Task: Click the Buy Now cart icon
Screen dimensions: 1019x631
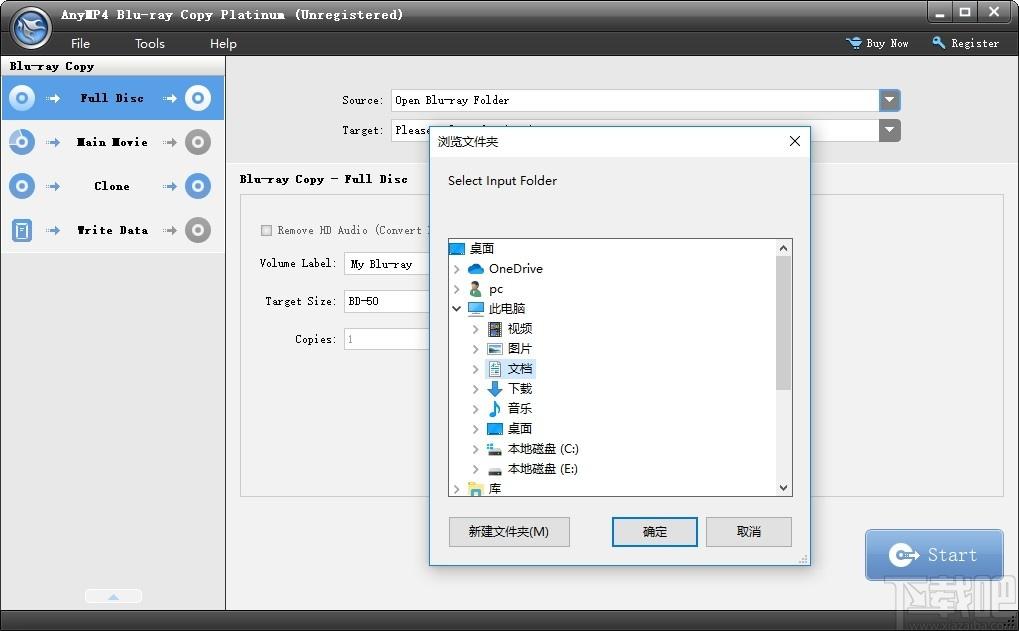Action: 853,43
